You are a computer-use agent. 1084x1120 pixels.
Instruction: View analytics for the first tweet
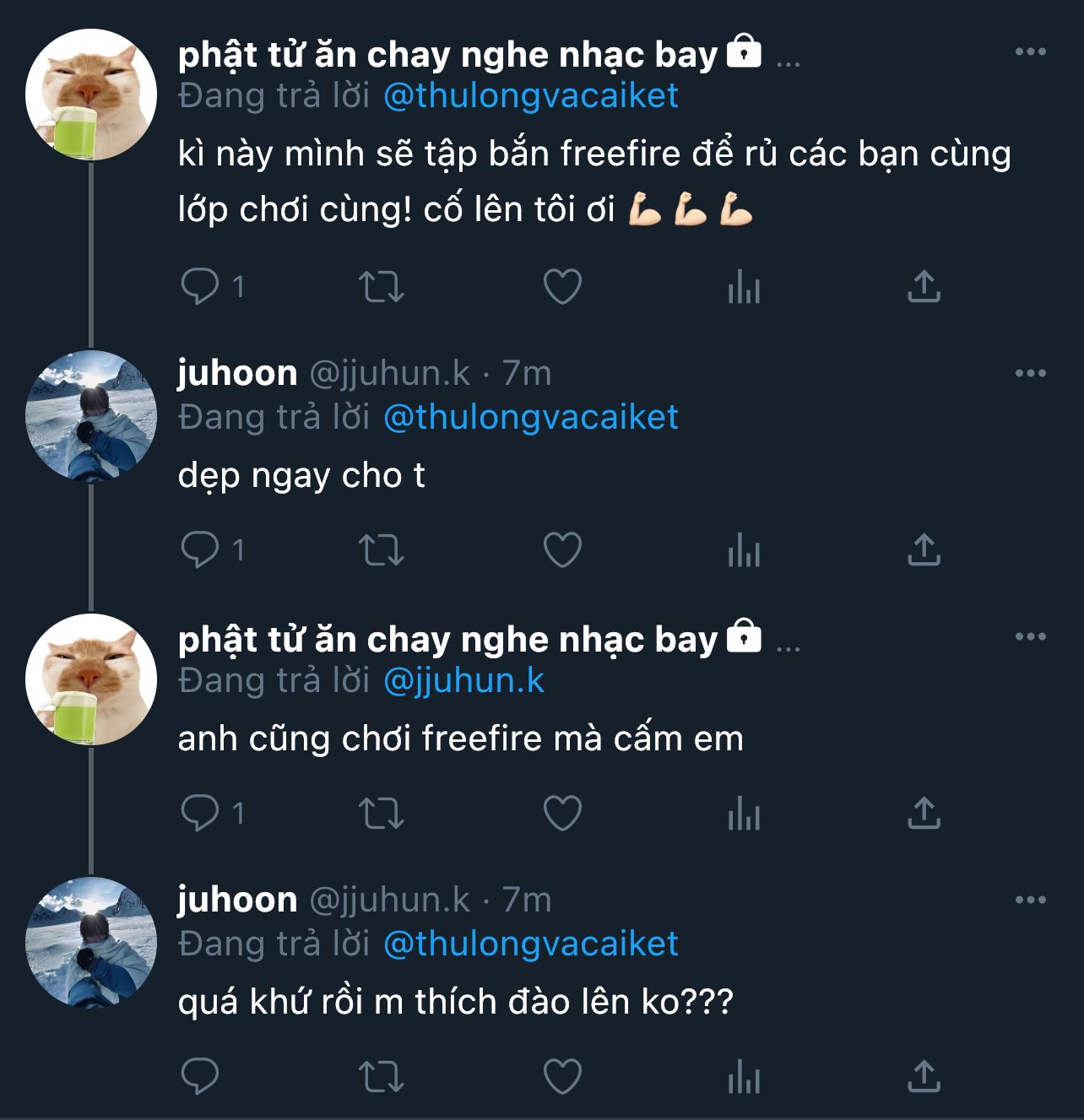(x=744, y=287)
